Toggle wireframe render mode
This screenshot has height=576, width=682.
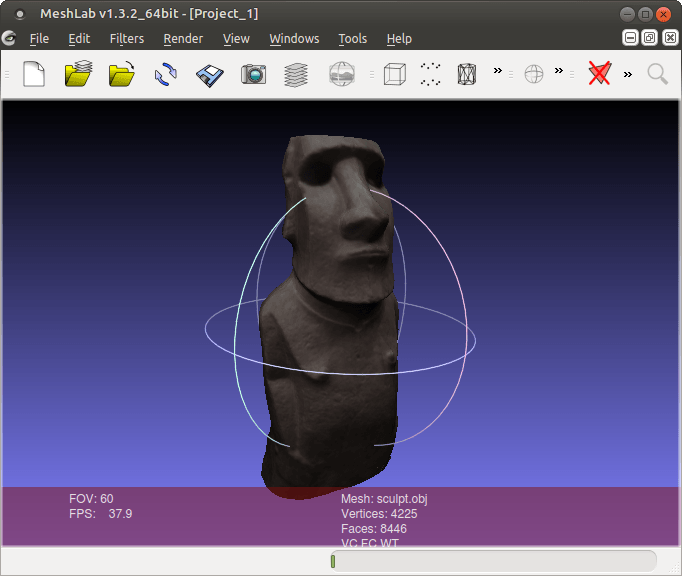pyautogui.click(x=467, y=74)
